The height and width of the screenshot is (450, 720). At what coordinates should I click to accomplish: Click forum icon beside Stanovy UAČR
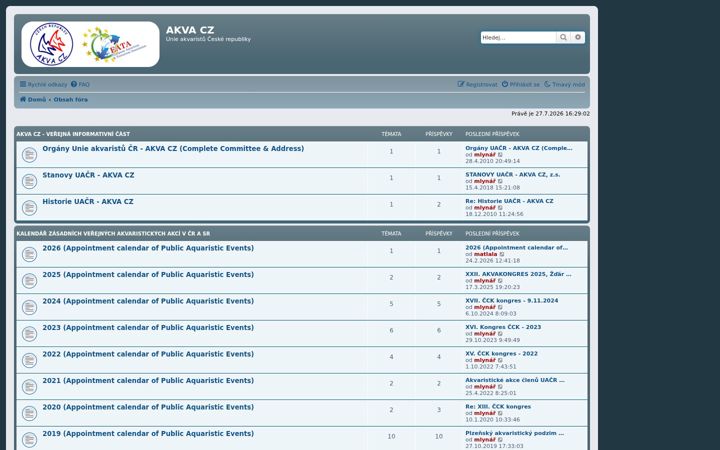pos(29,181)
